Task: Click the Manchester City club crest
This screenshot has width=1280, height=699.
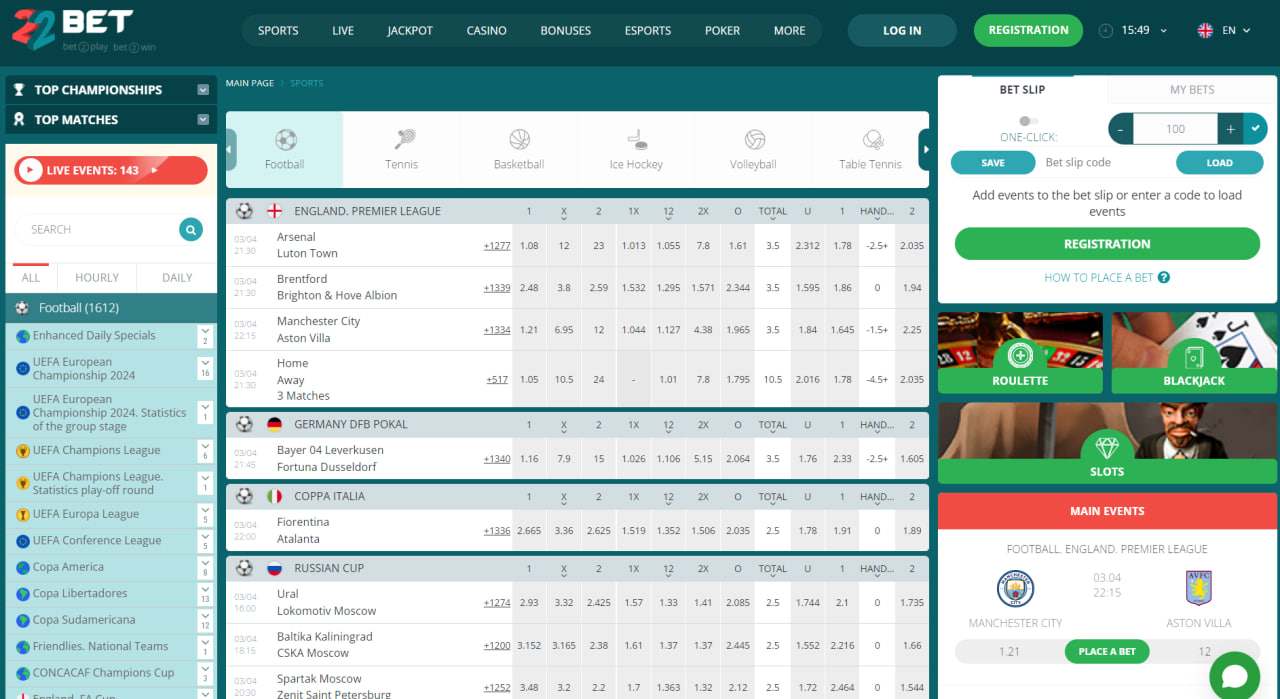Action: (1015, 588)
